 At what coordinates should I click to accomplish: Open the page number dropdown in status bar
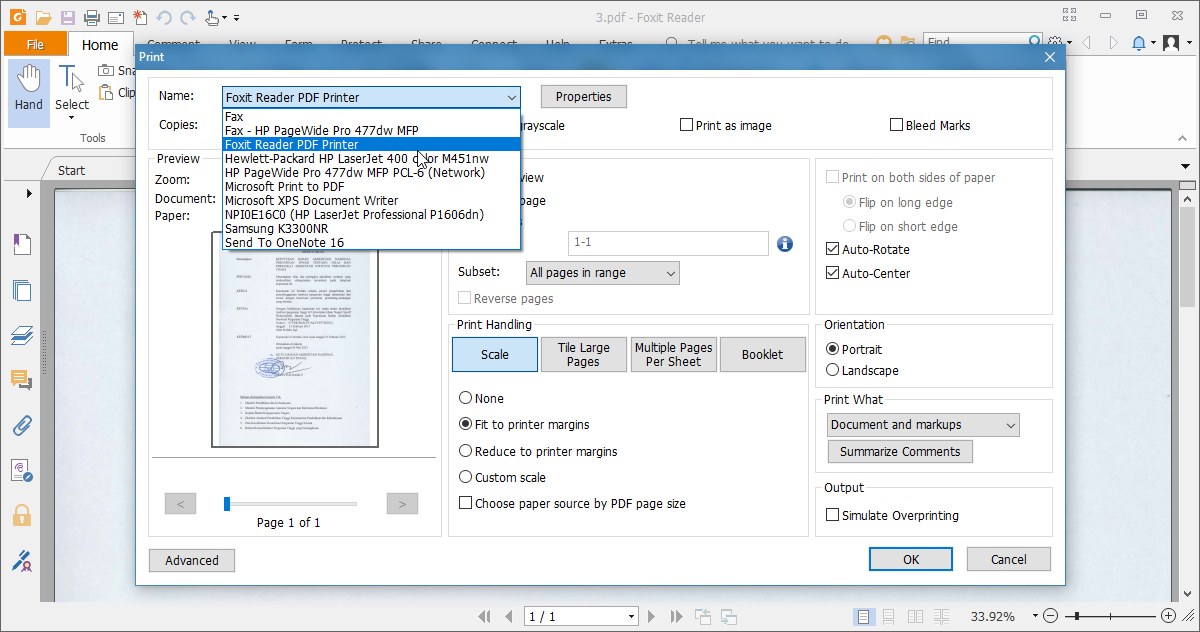pyautogui.click(x=631, y=616)
